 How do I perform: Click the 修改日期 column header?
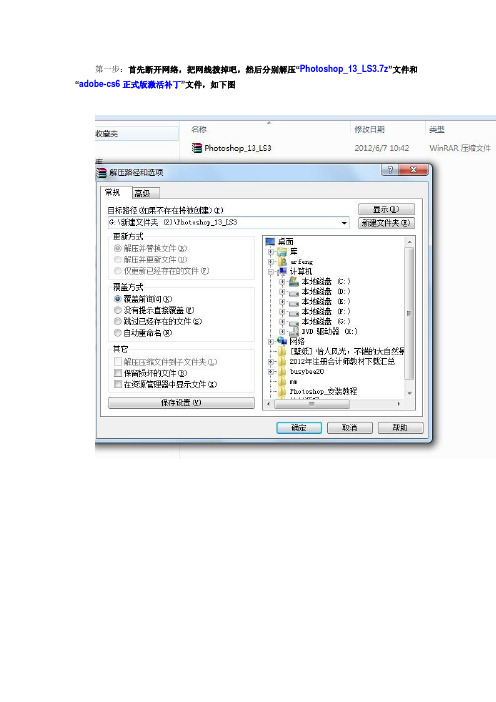369,129
